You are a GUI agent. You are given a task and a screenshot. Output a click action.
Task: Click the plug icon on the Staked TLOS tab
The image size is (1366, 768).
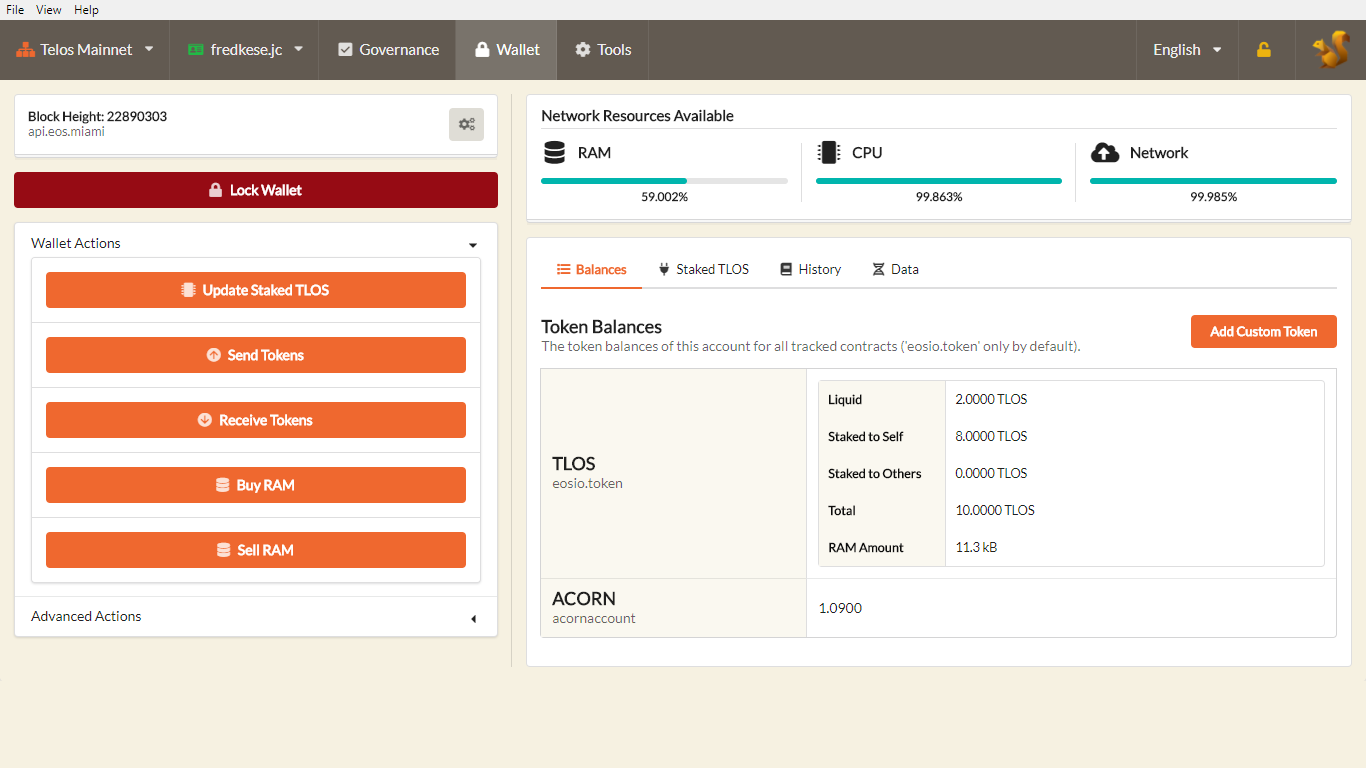pos(664,269)
